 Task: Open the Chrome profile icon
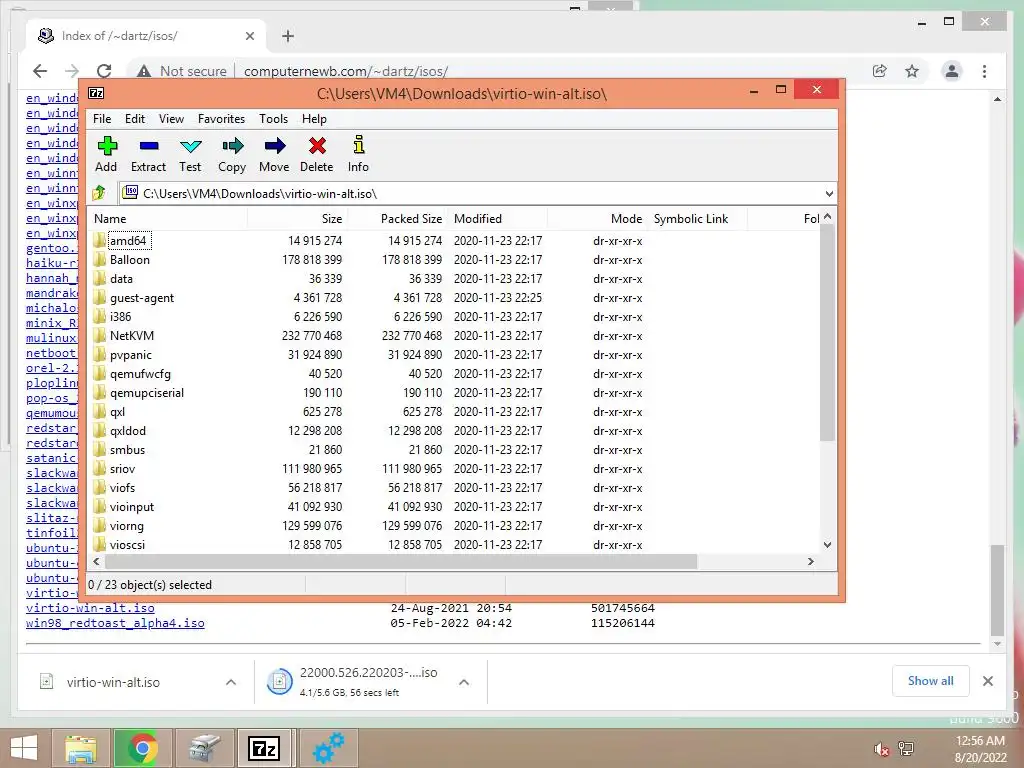952,71
